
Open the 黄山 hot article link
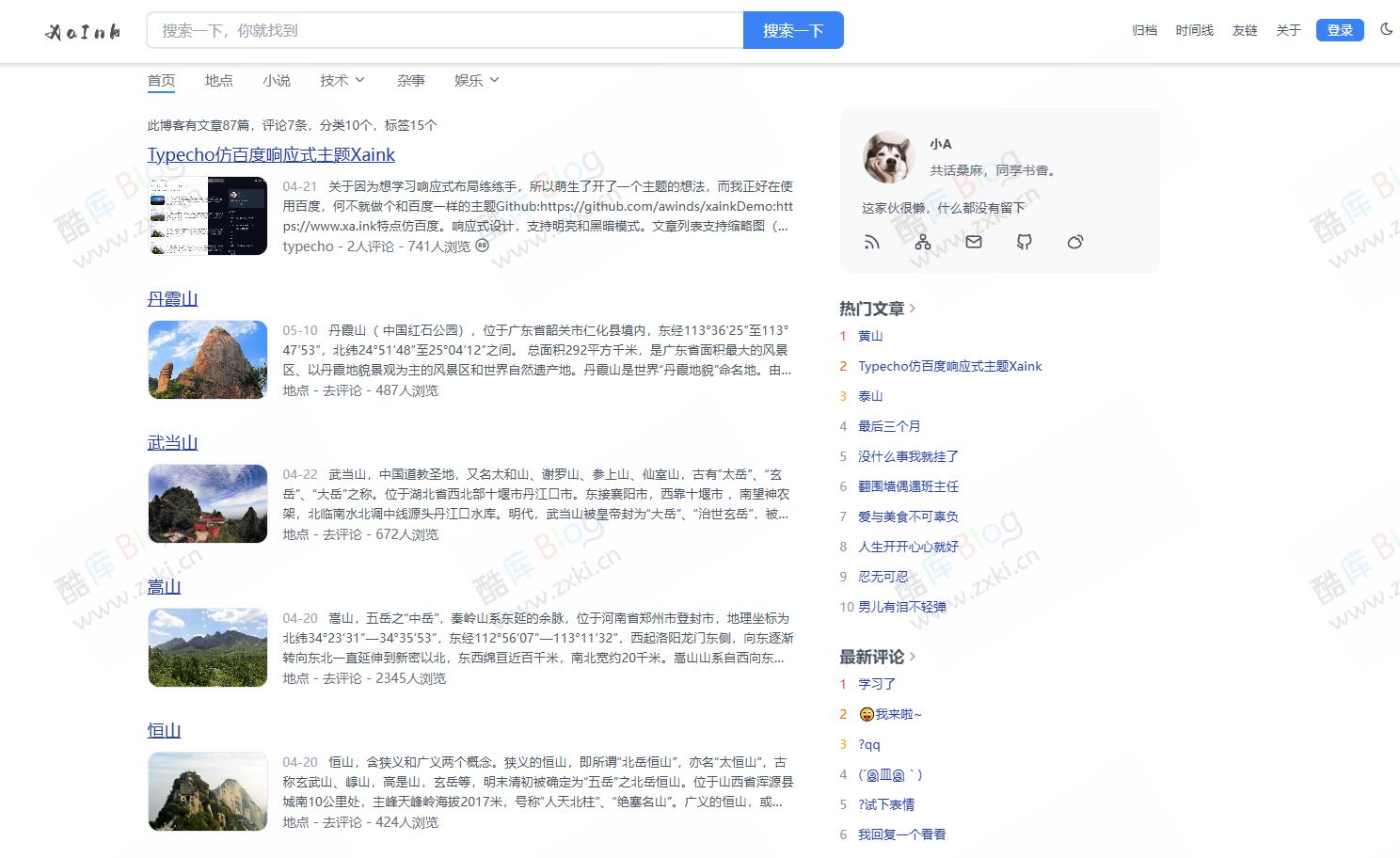869,336
